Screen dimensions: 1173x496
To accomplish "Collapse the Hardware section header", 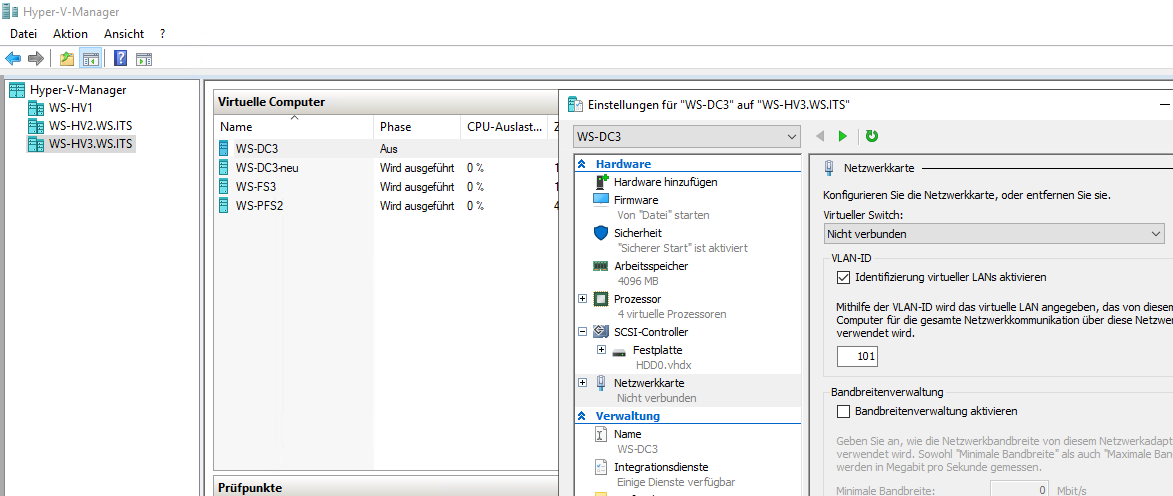I will point(582,164).
